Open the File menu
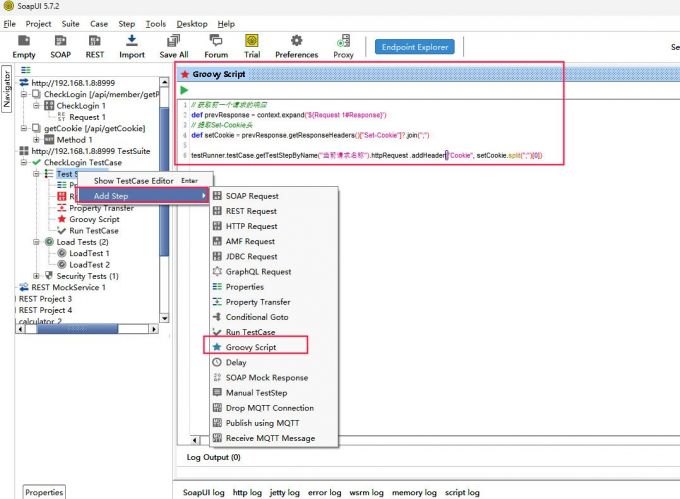Screen dimensions: 680x499 point(9,24)
